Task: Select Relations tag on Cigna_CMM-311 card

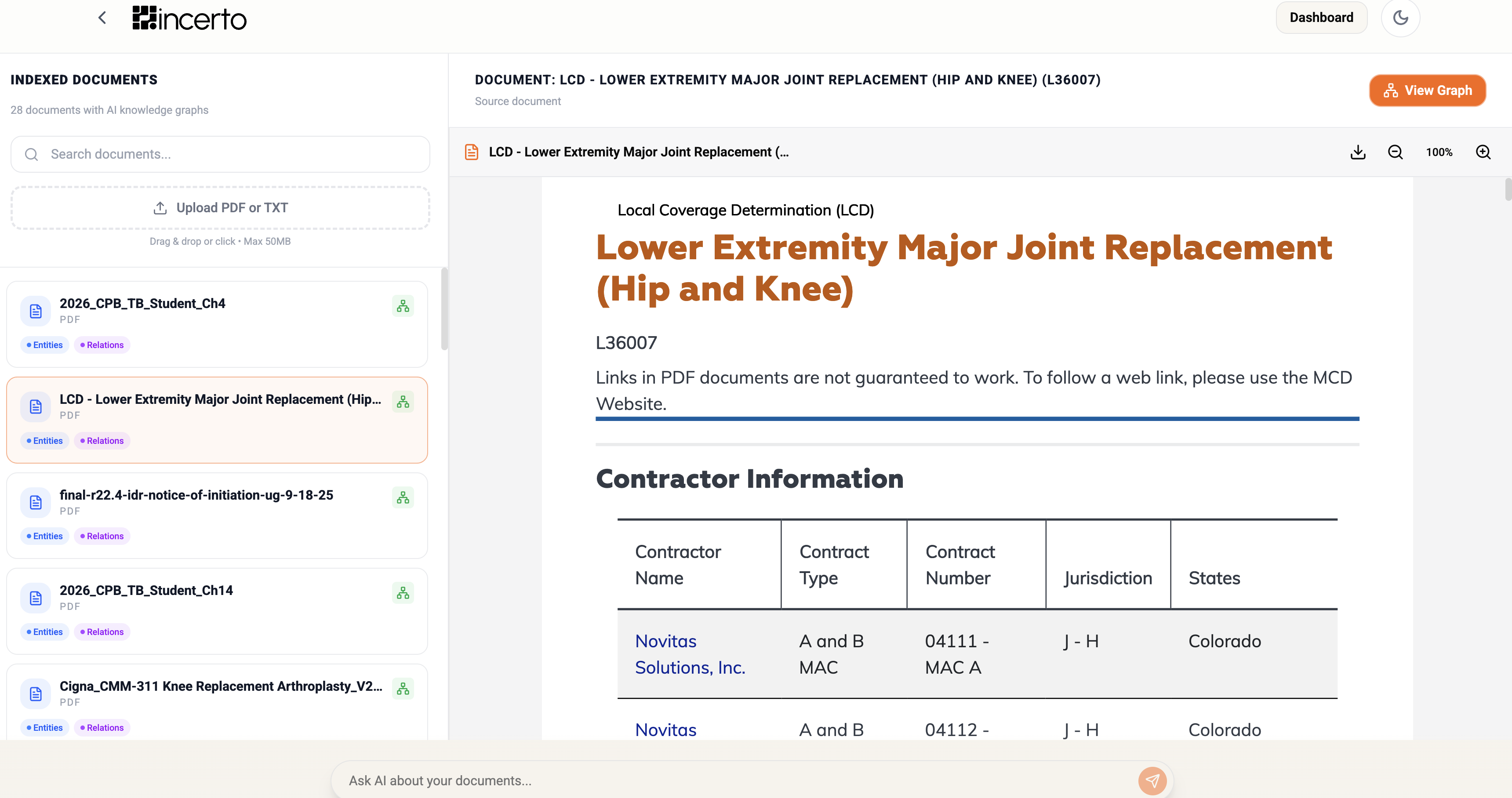Action: click(102, 728)
